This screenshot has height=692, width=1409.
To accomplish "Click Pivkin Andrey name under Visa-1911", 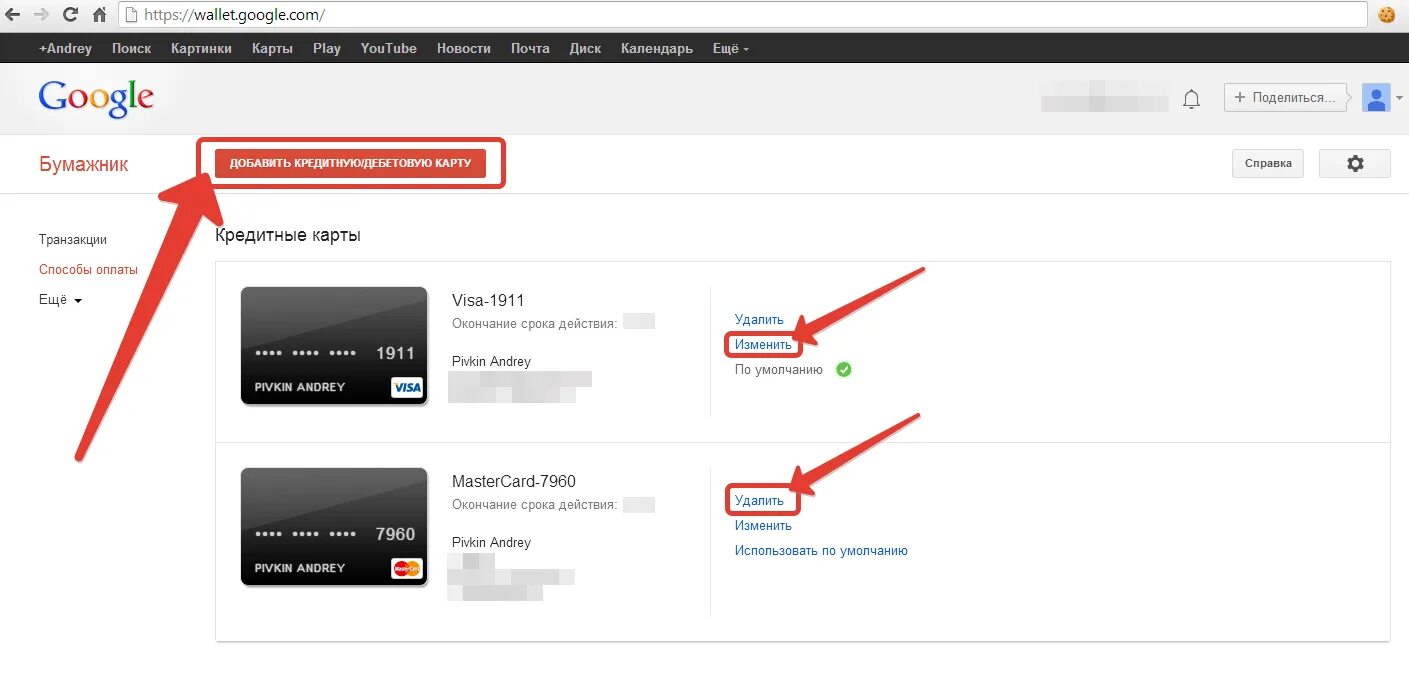I will [x=491, y=362].
